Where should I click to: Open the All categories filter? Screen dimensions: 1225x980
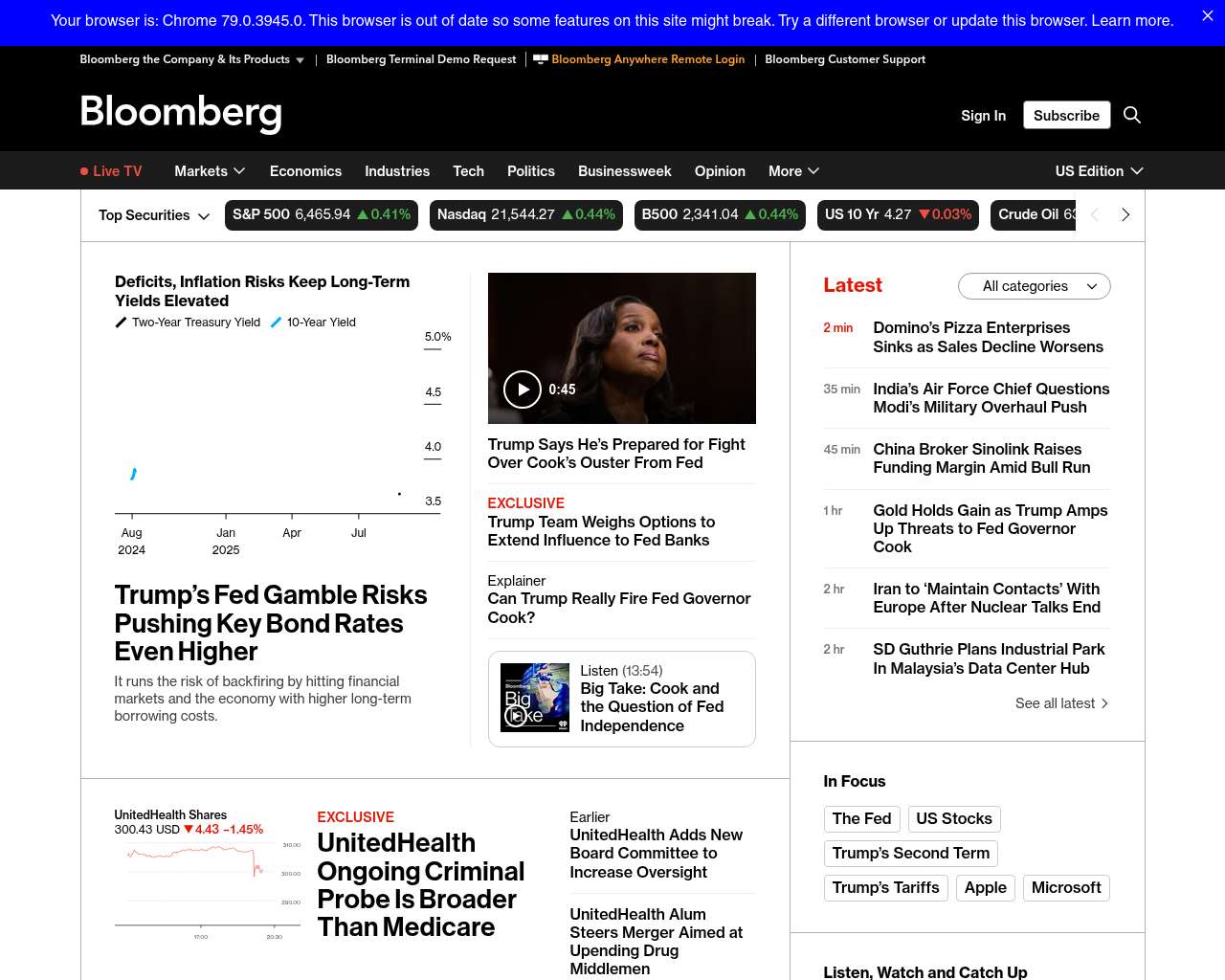pyautogui.click(x=1035, y=286)
